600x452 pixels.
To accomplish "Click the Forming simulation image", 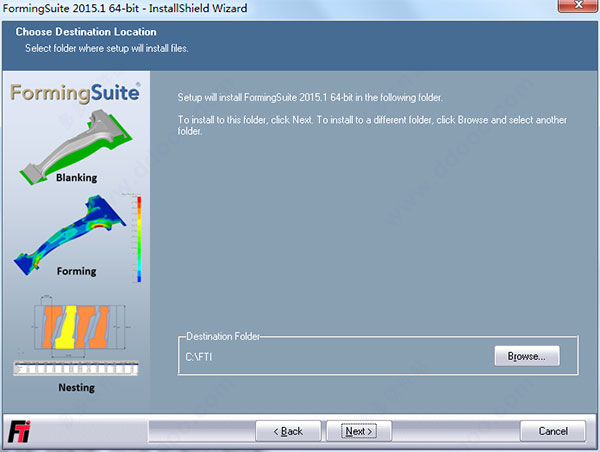I will tap(70, 234).
